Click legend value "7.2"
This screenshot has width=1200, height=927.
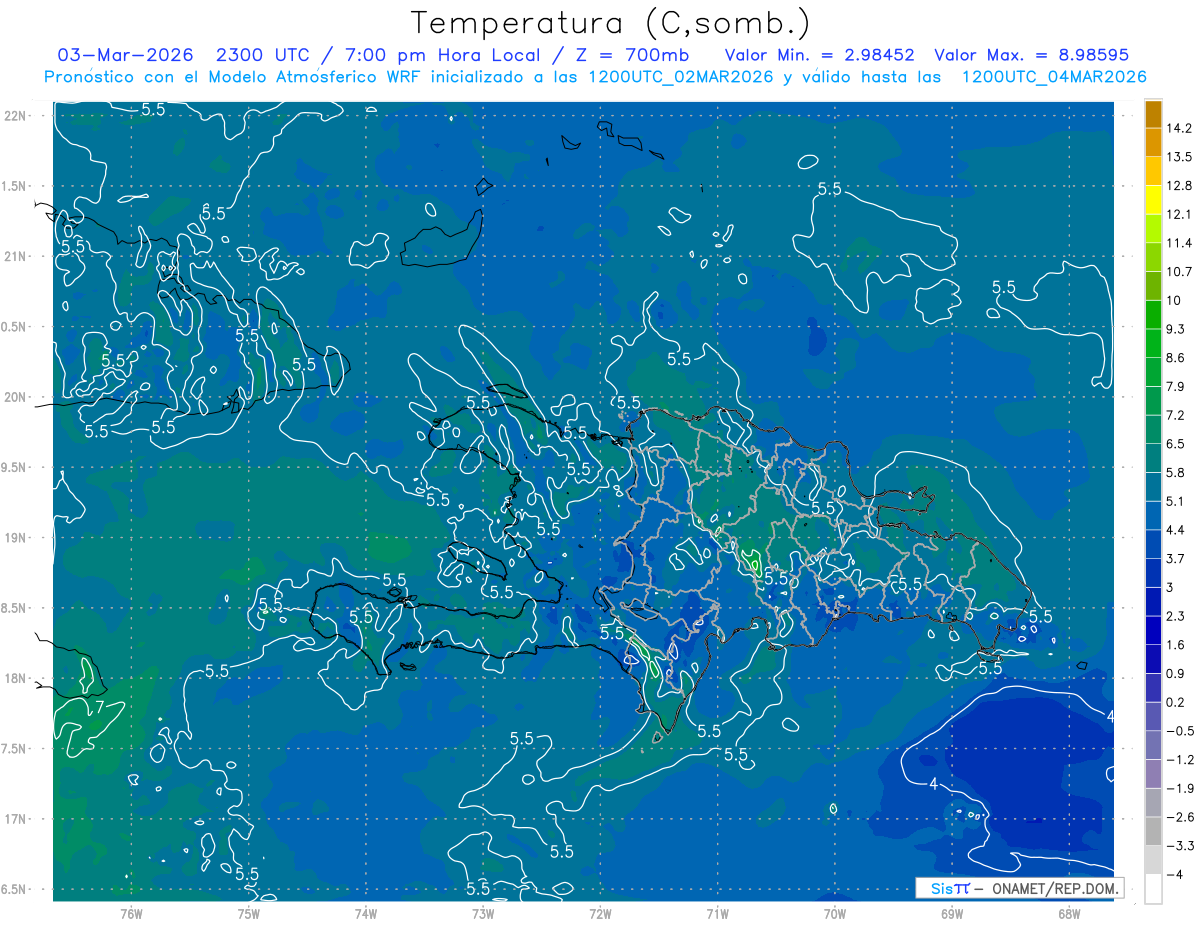pyautogui.click(x=1177, y=415)
